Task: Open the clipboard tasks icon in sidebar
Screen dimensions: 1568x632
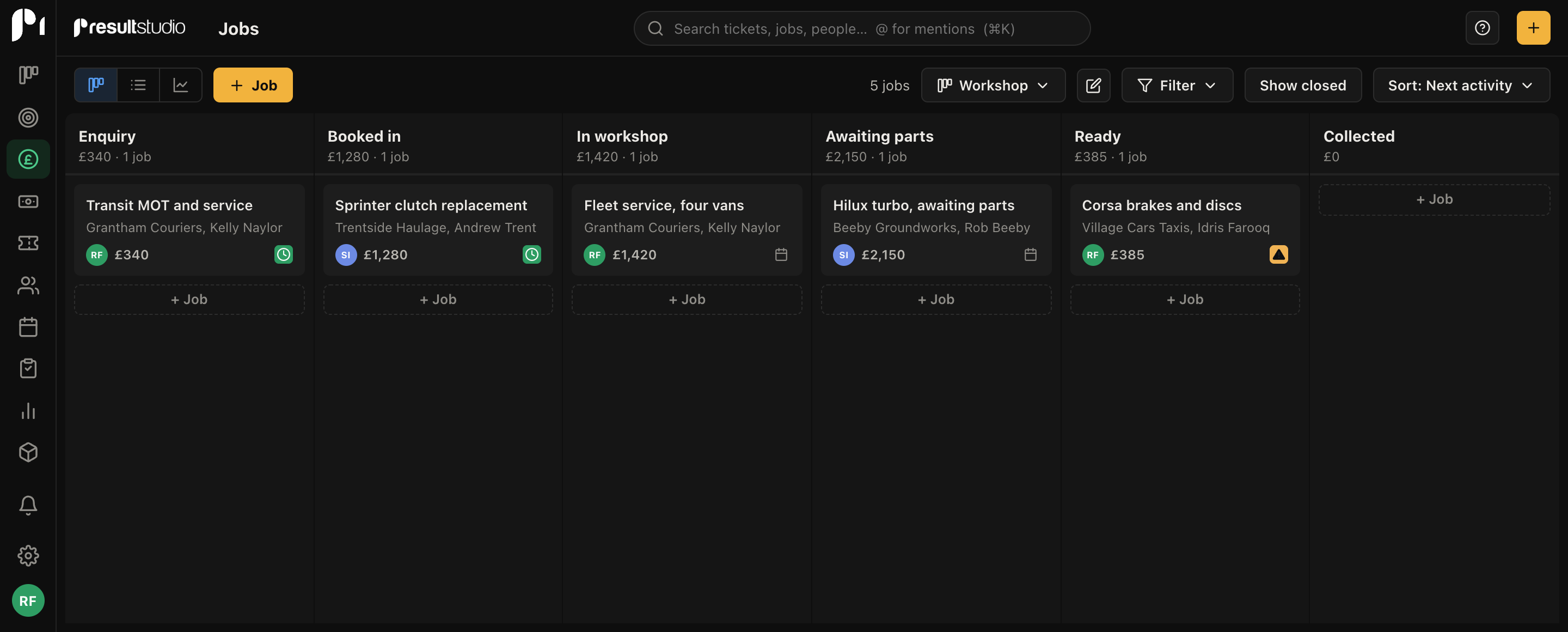Action: [28, 368]
